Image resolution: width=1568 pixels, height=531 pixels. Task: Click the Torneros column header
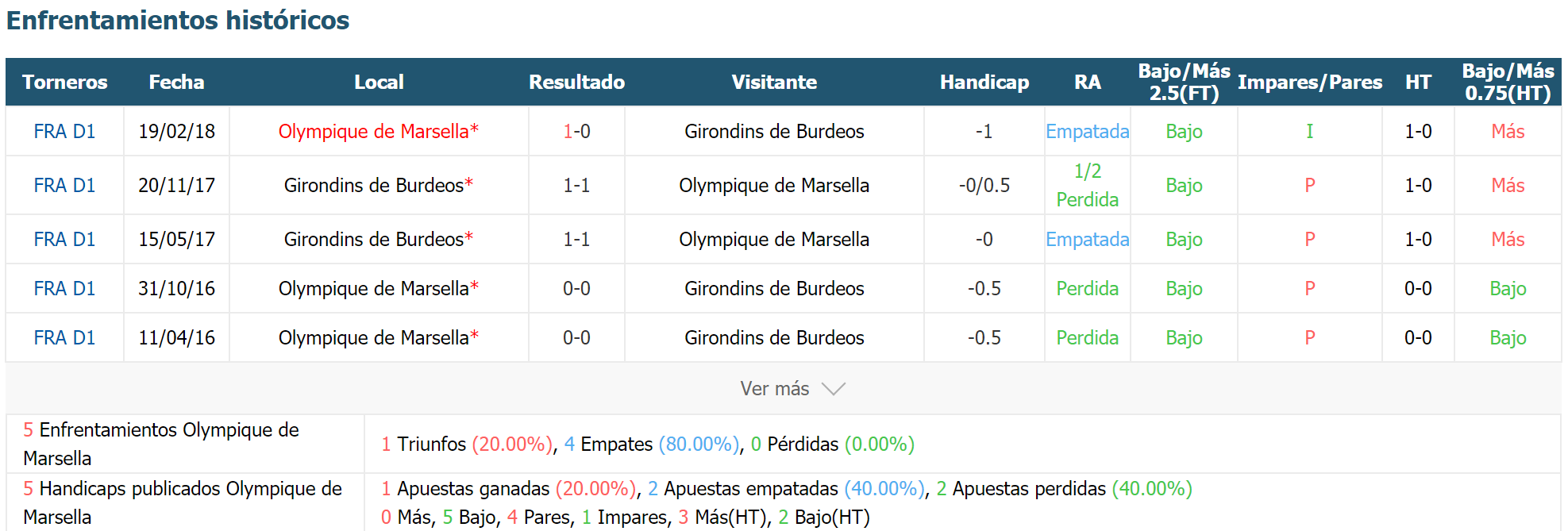click(64, 83)
